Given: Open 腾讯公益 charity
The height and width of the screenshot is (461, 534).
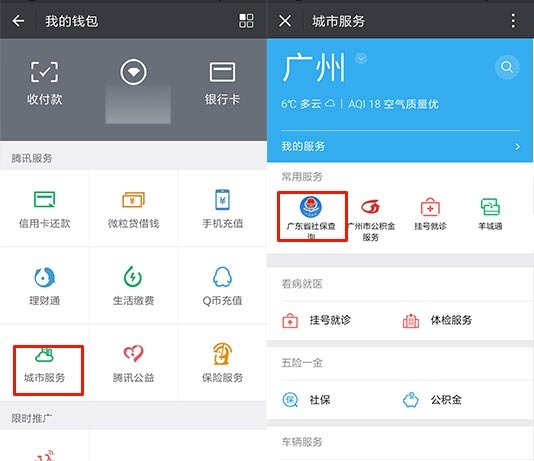Looking at the screenshot, I should 133,364.
